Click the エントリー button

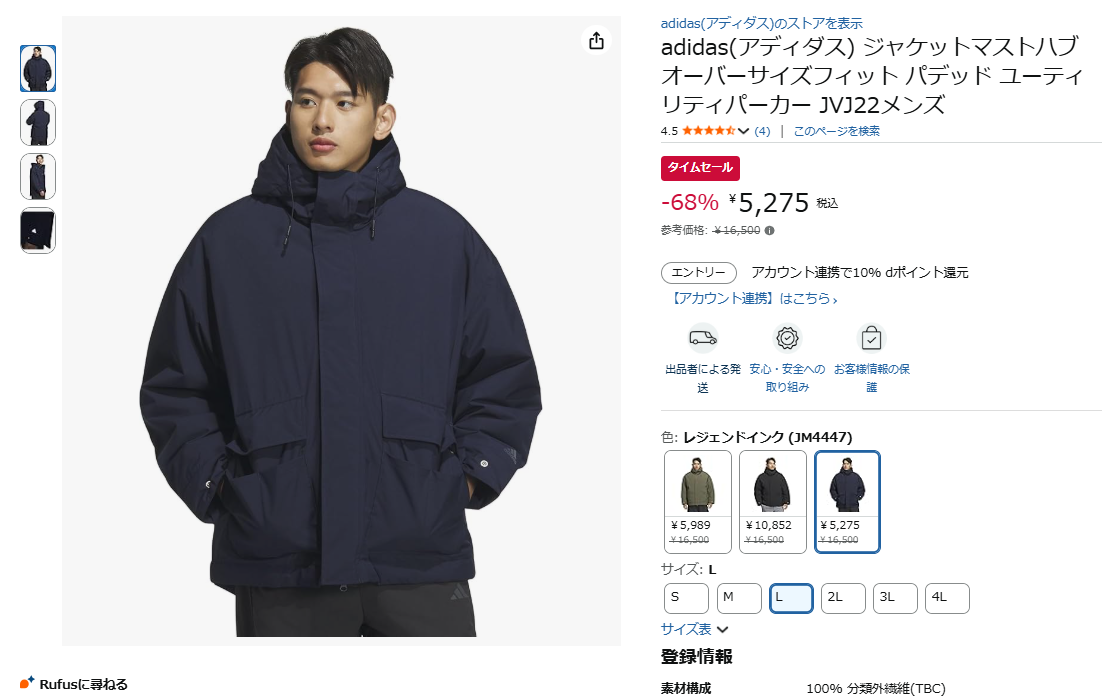coord(699,273)
